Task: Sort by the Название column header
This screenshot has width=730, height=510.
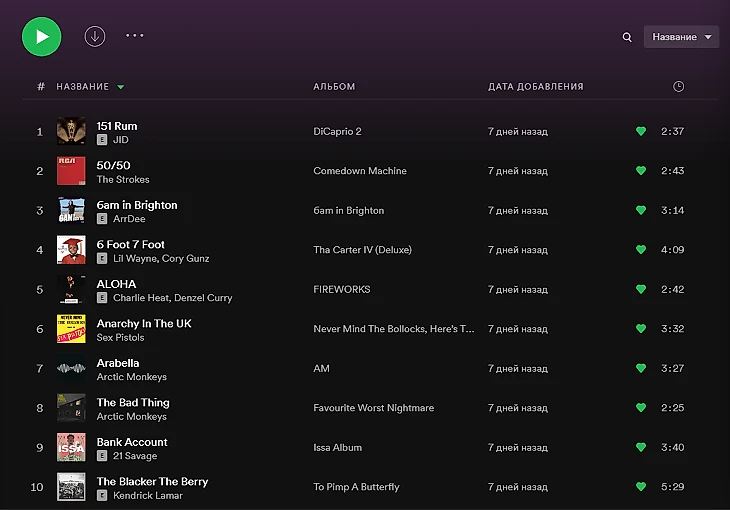Action: pos(82,87)
